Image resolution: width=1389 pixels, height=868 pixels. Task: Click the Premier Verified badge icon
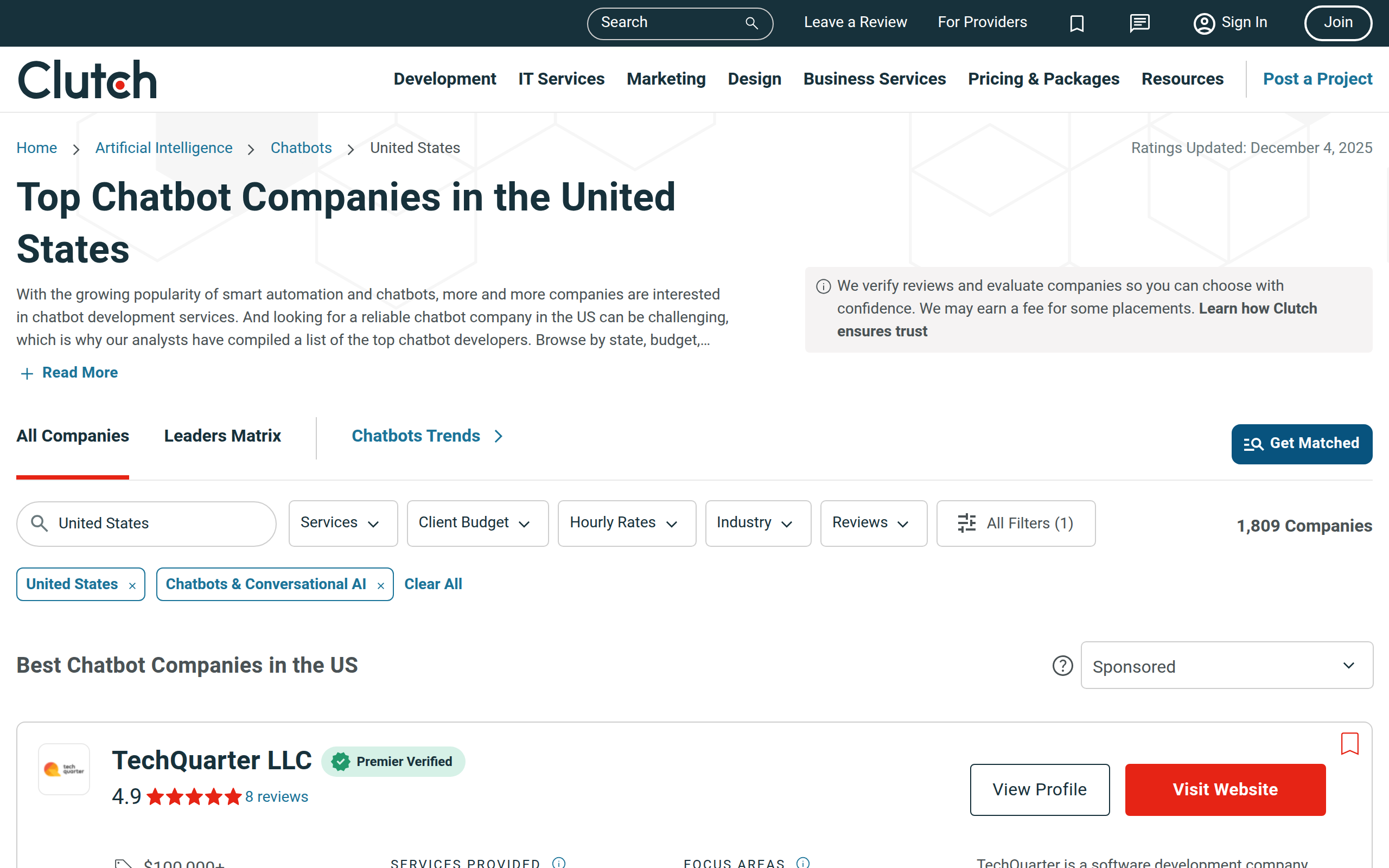(341, 761)
